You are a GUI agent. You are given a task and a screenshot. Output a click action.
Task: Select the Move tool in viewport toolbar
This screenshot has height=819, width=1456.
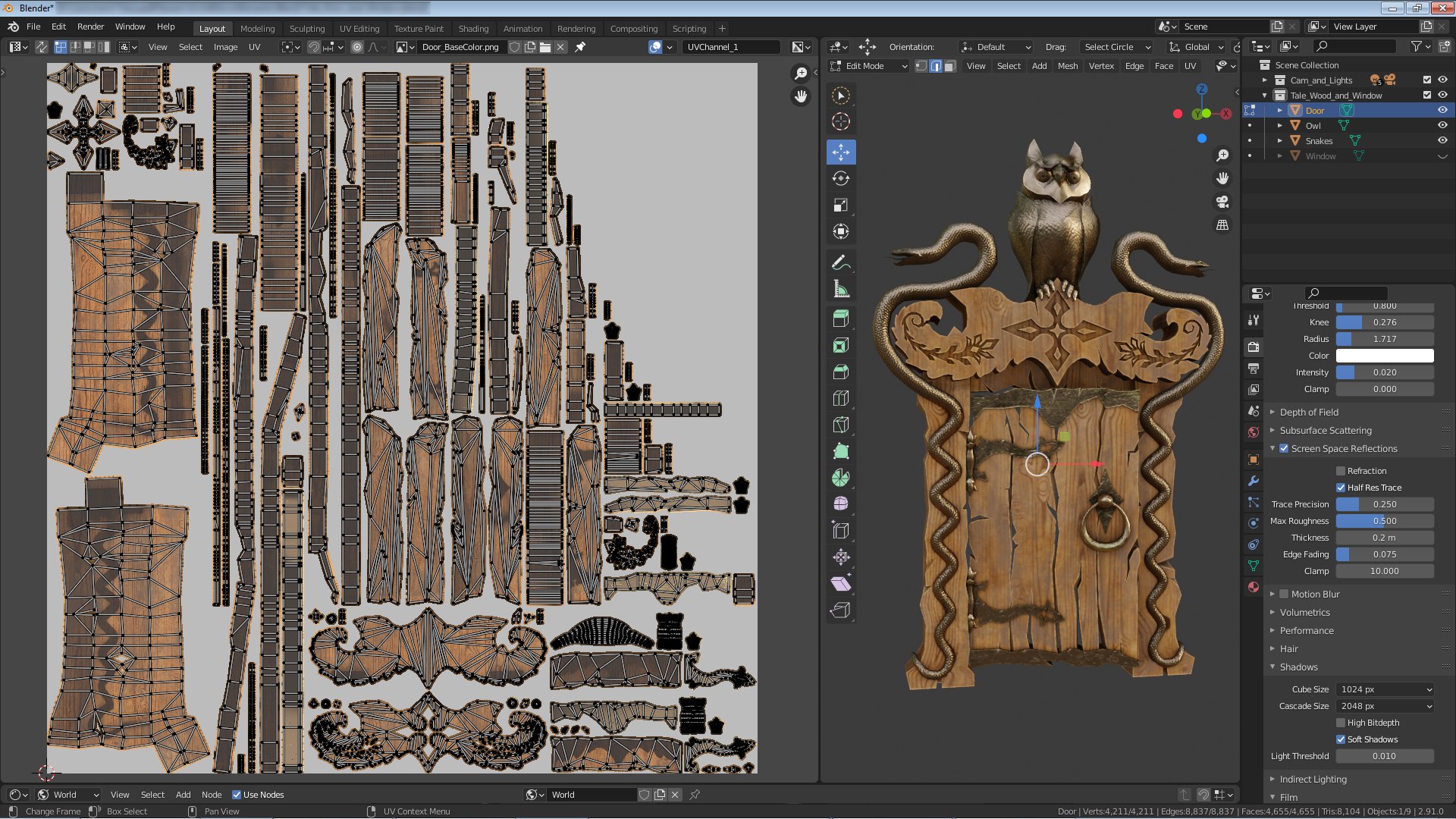[840, 152]
